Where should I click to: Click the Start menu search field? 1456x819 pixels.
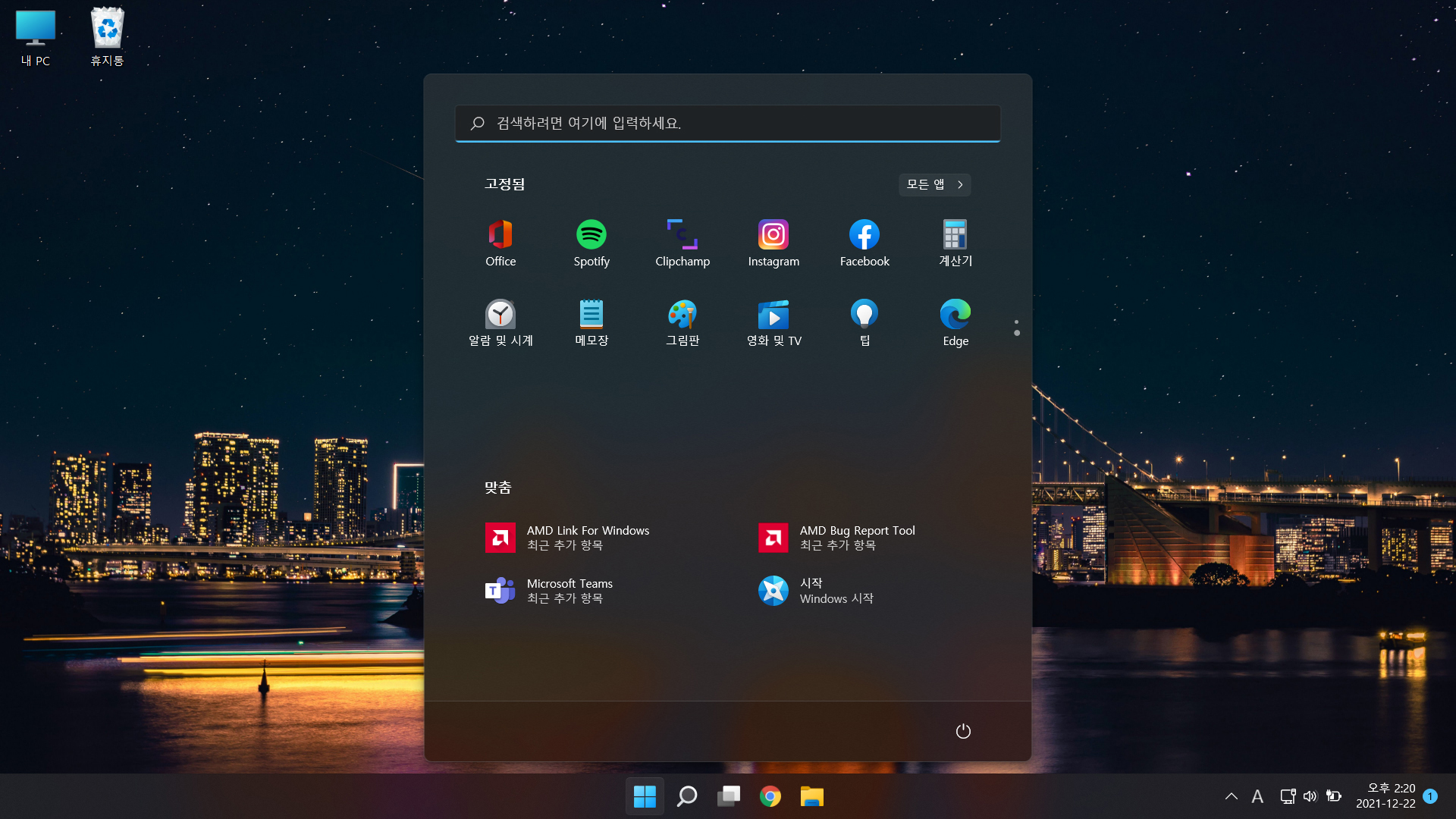[728, 123]
